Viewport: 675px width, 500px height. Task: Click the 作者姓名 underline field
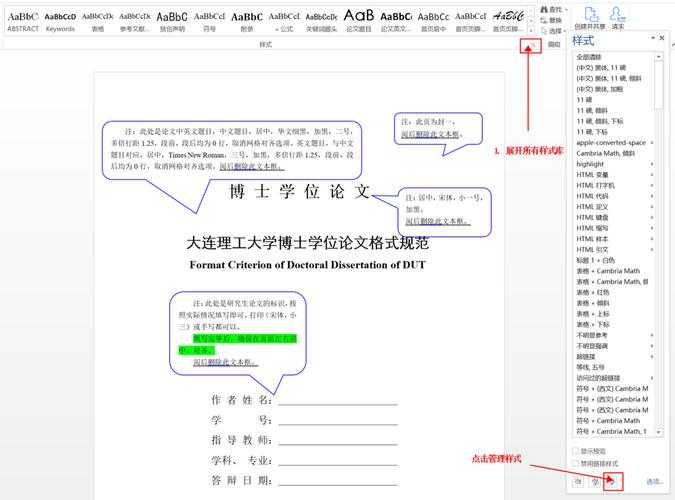pos(338,401)
